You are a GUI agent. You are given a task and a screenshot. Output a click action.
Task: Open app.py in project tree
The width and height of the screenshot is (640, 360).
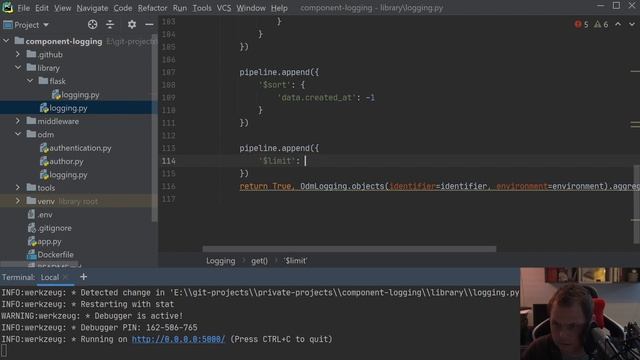coord(44,241)
